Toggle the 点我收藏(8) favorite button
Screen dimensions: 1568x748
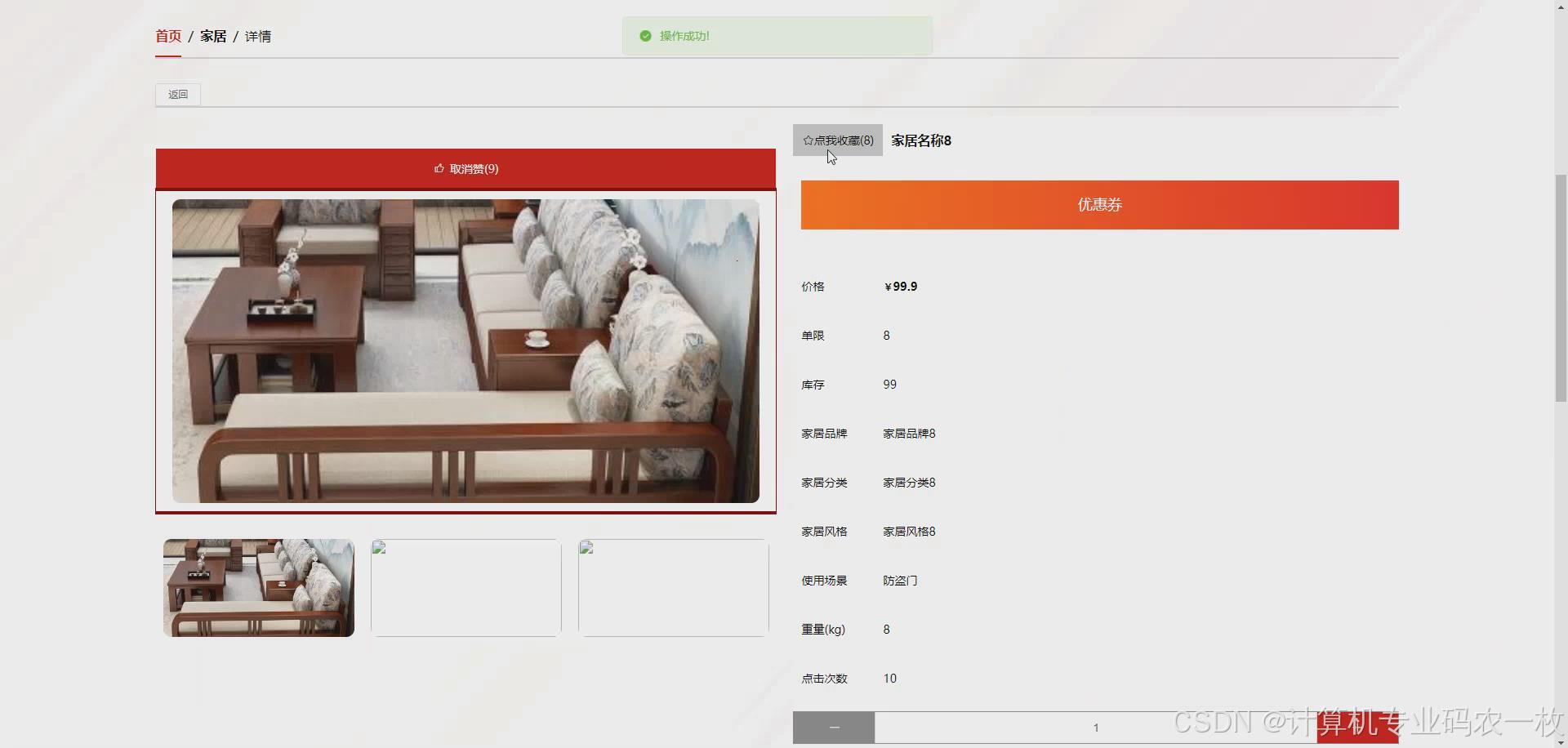point(838,140)
